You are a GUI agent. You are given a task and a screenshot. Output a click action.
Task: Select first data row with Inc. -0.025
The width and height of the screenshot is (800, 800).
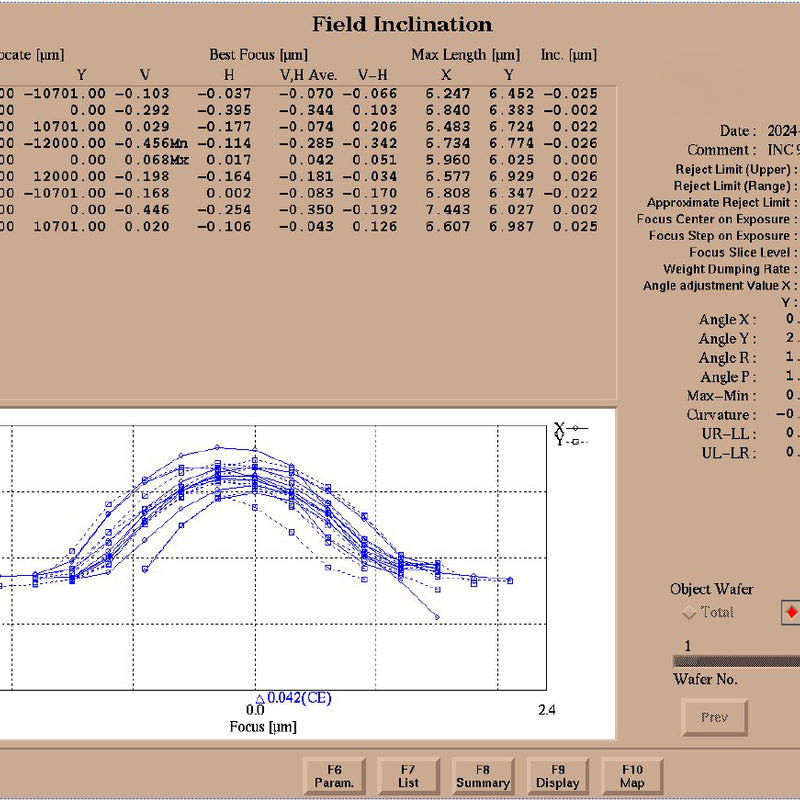[300, 93]
